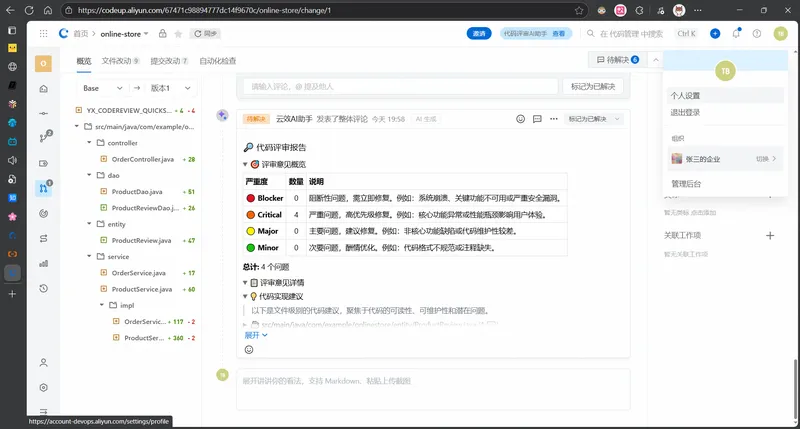
Task: Select 个人设置 in user menu
Action: 725,95
